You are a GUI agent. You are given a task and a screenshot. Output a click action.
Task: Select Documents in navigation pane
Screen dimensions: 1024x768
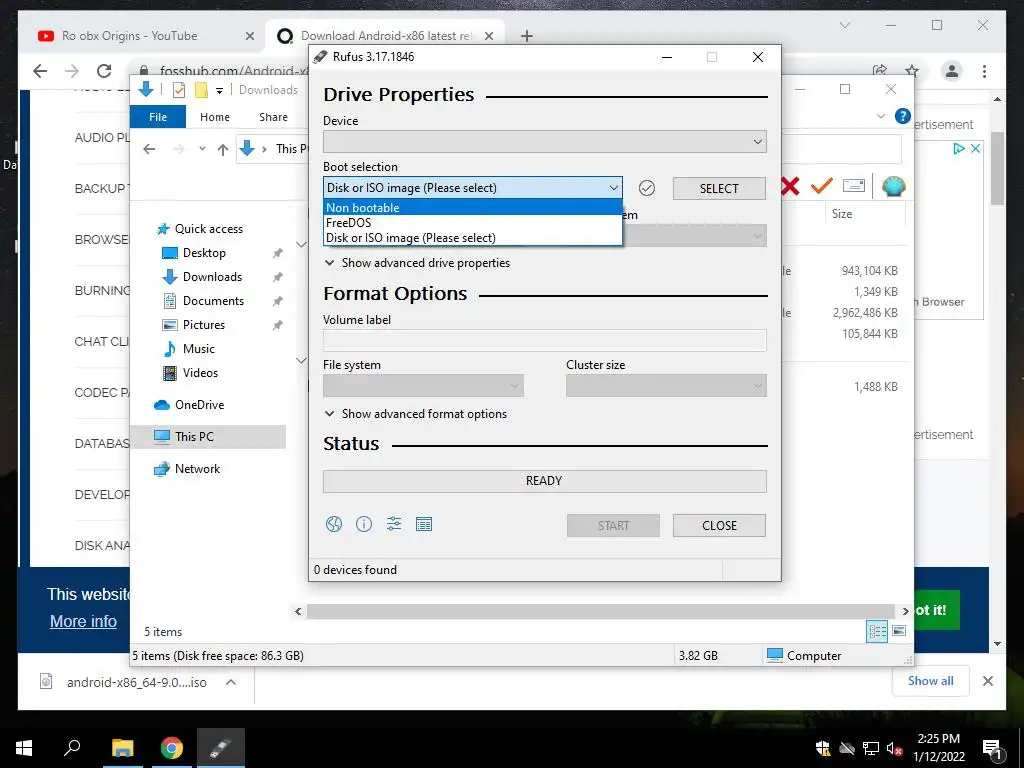click(213, 301)
